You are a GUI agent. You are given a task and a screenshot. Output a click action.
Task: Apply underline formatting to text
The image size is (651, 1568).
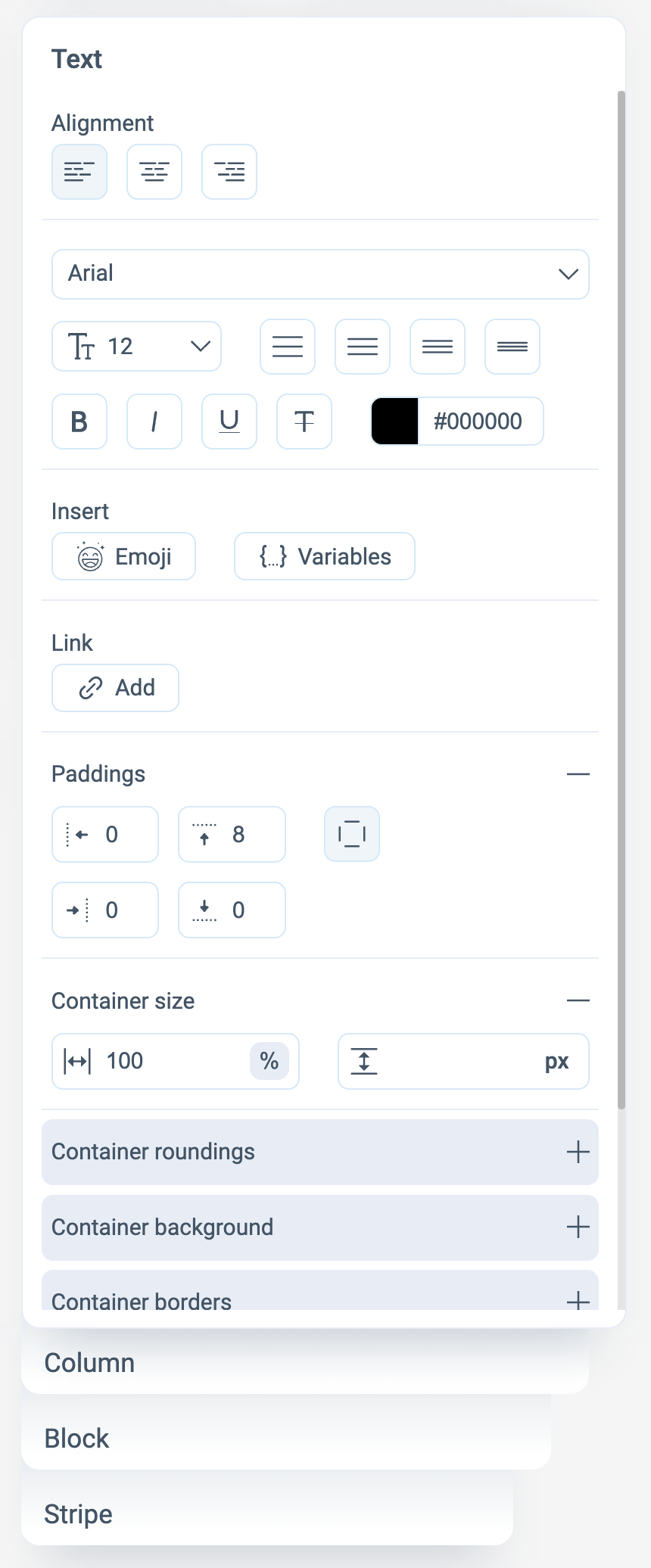[229, 422]
